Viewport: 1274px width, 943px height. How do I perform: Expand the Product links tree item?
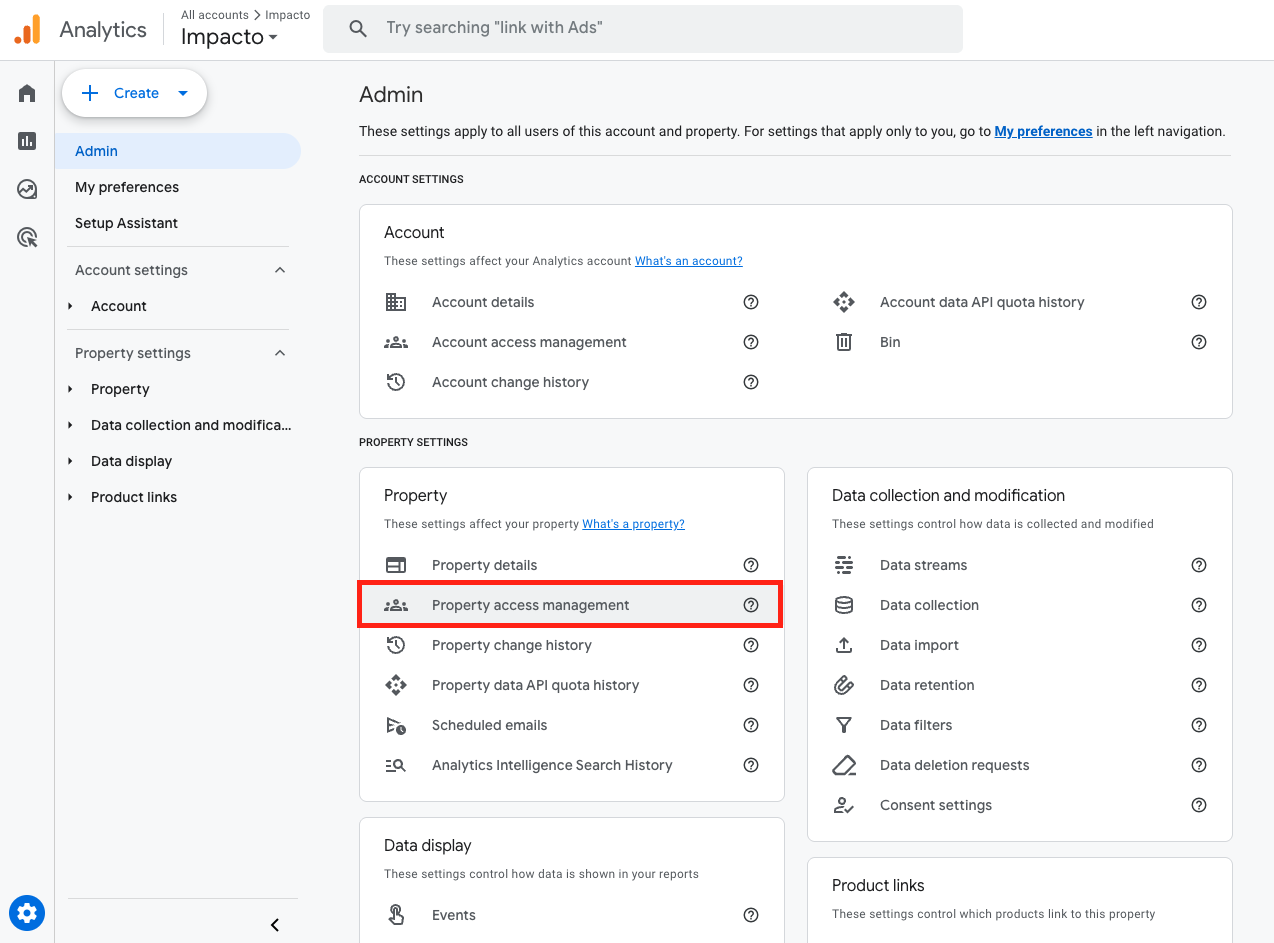pyautogui.click(x=70, y=497)
